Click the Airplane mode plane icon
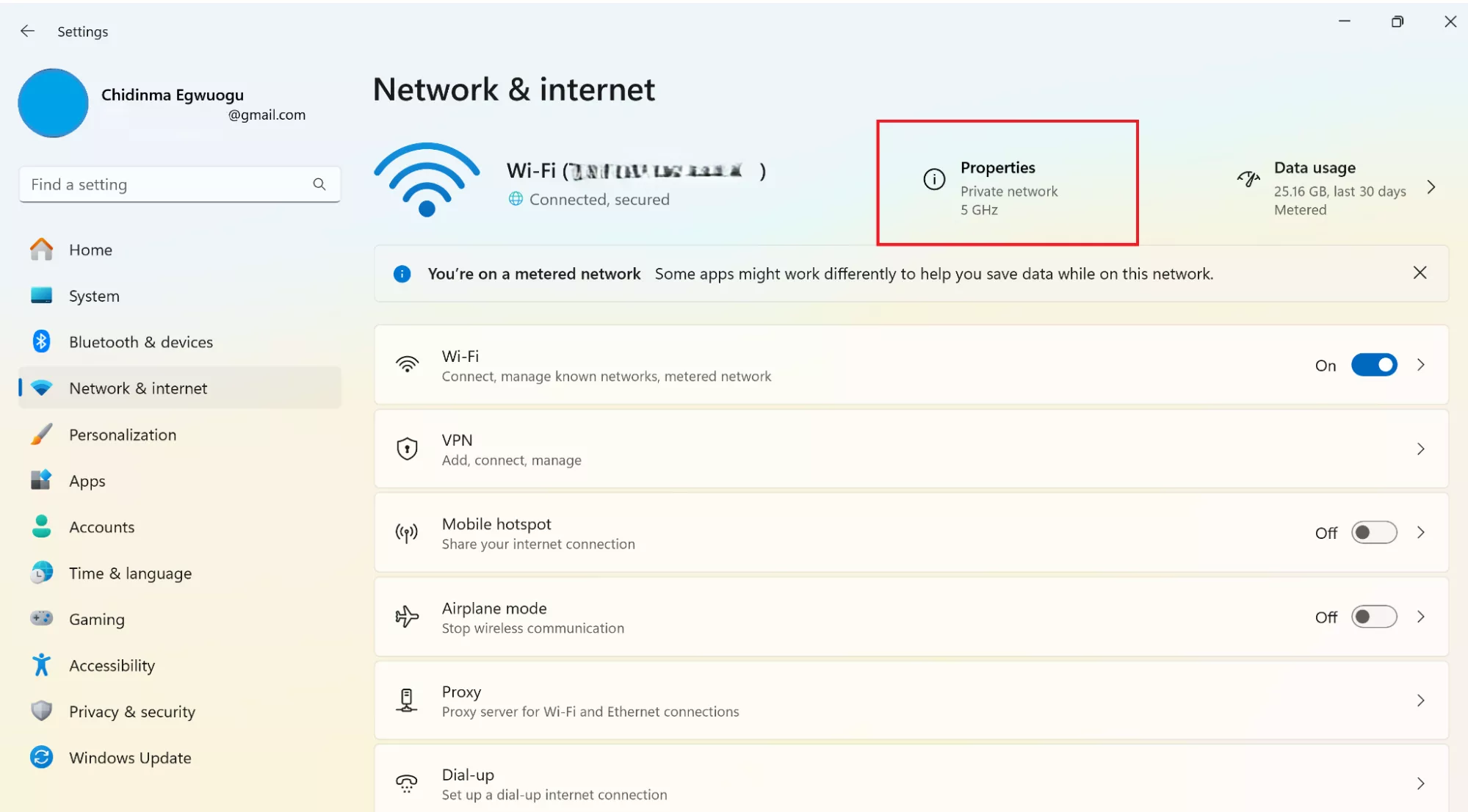 (407, 617)
